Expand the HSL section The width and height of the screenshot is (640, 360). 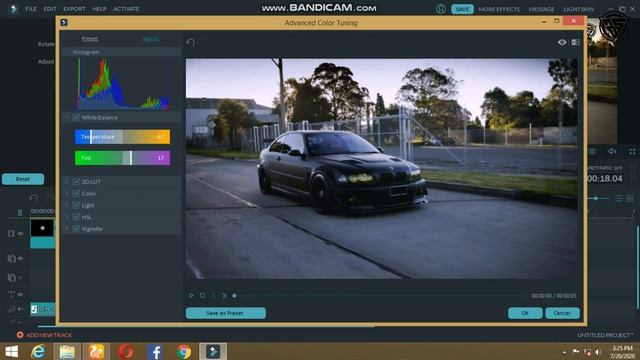(67, 217)
